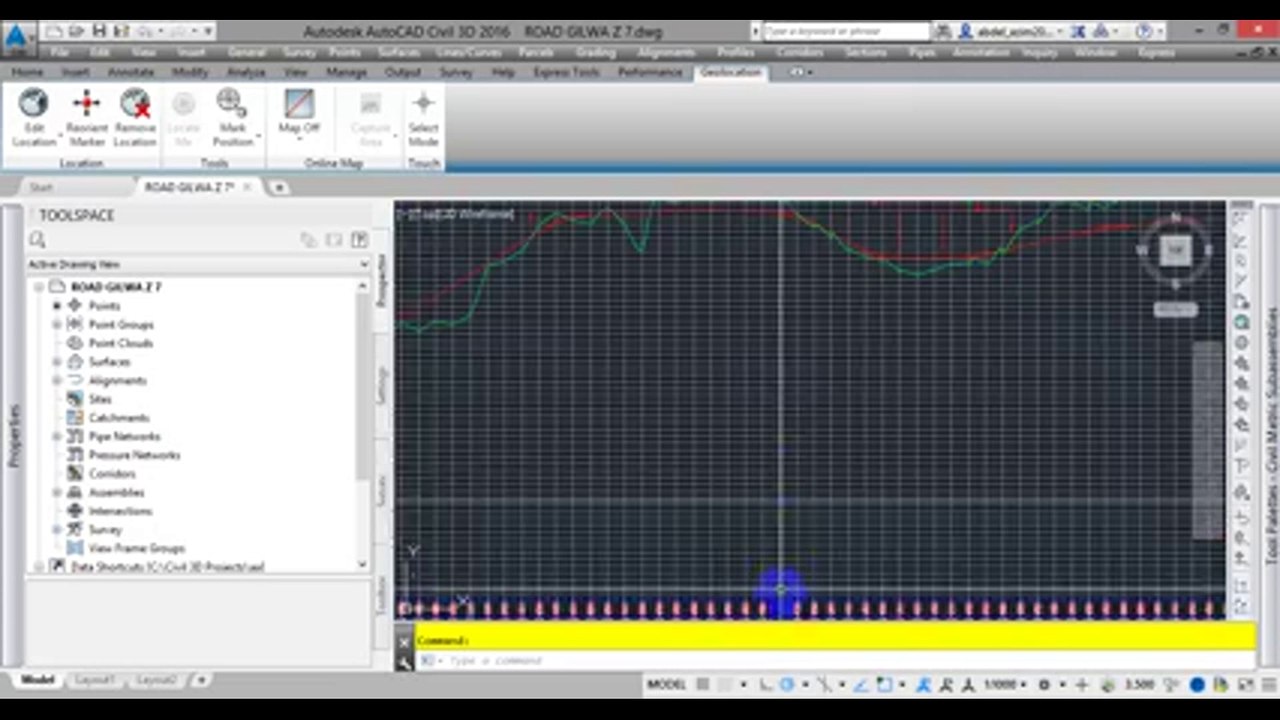The height and width of the screenshot is (720, 1280).
Task: Toggle grid display in status bar
Action: (x=703, y=685)
